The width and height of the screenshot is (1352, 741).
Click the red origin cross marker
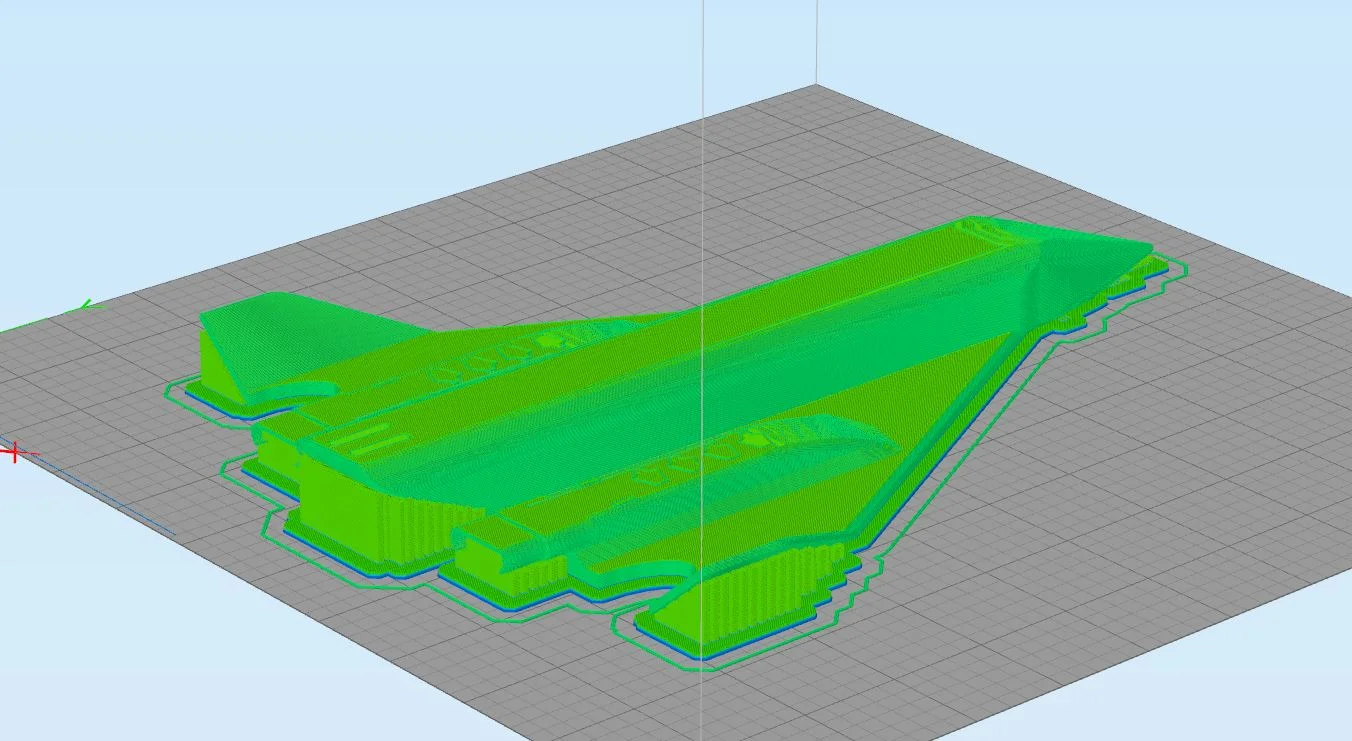click(x=14, y=453)
